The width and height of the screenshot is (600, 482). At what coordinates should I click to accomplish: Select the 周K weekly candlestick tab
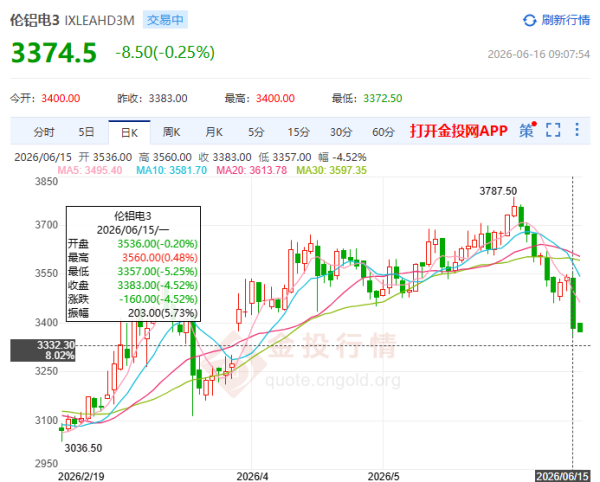[x=171, y=132]
